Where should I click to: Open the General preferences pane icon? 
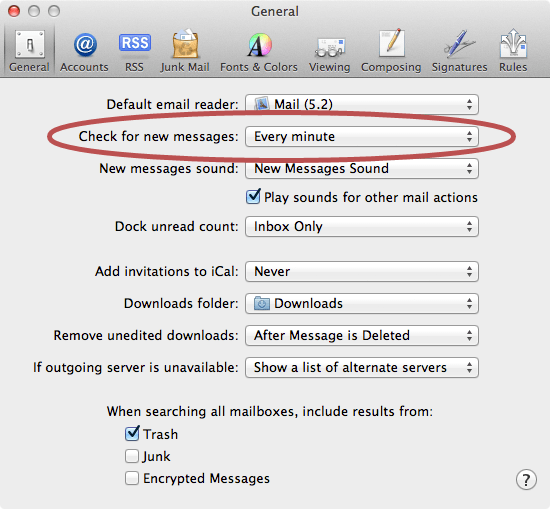click(29, 51)
